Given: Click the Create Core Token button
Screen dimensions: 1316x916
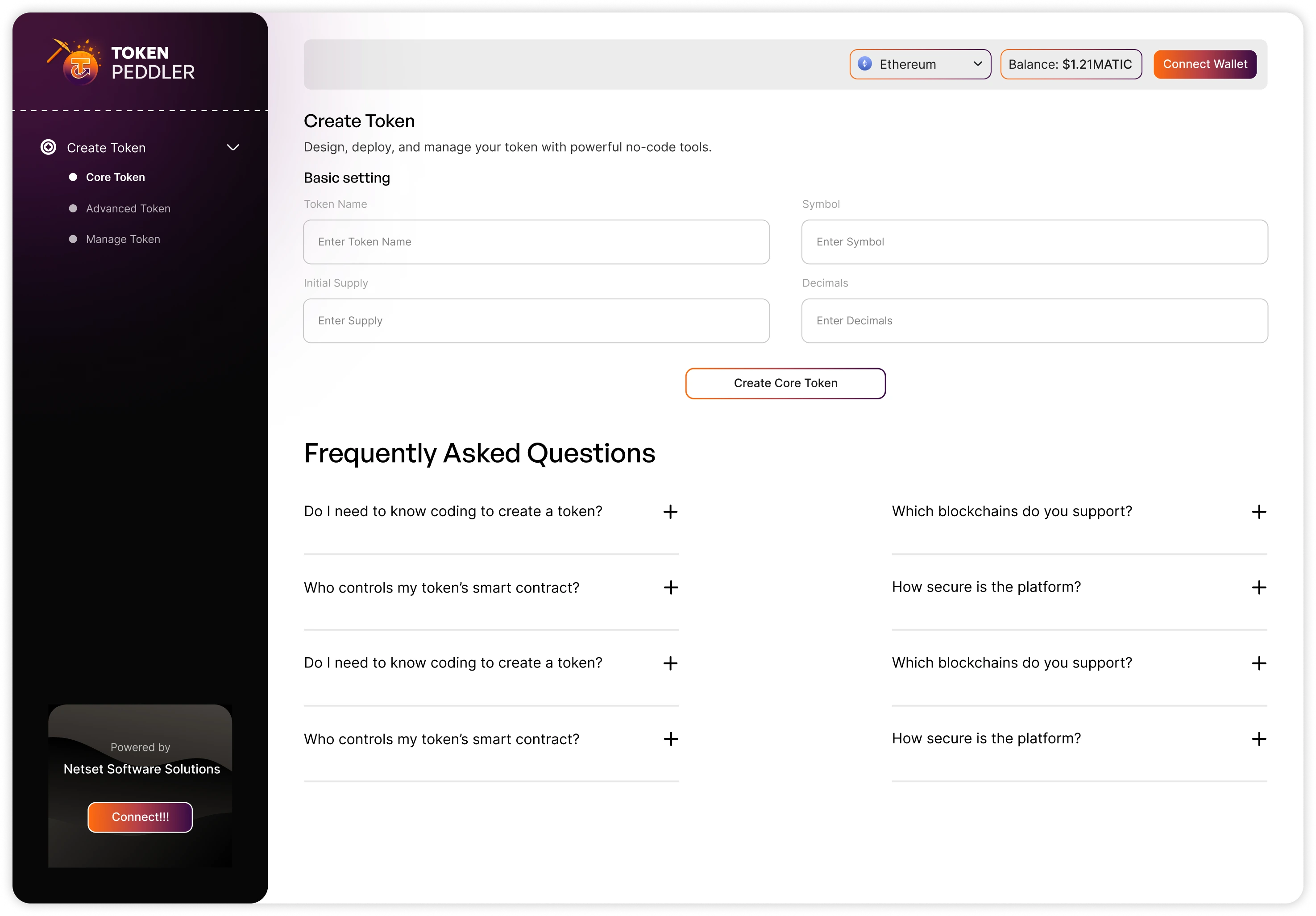Looking at the screenshot, I should 785,383.
